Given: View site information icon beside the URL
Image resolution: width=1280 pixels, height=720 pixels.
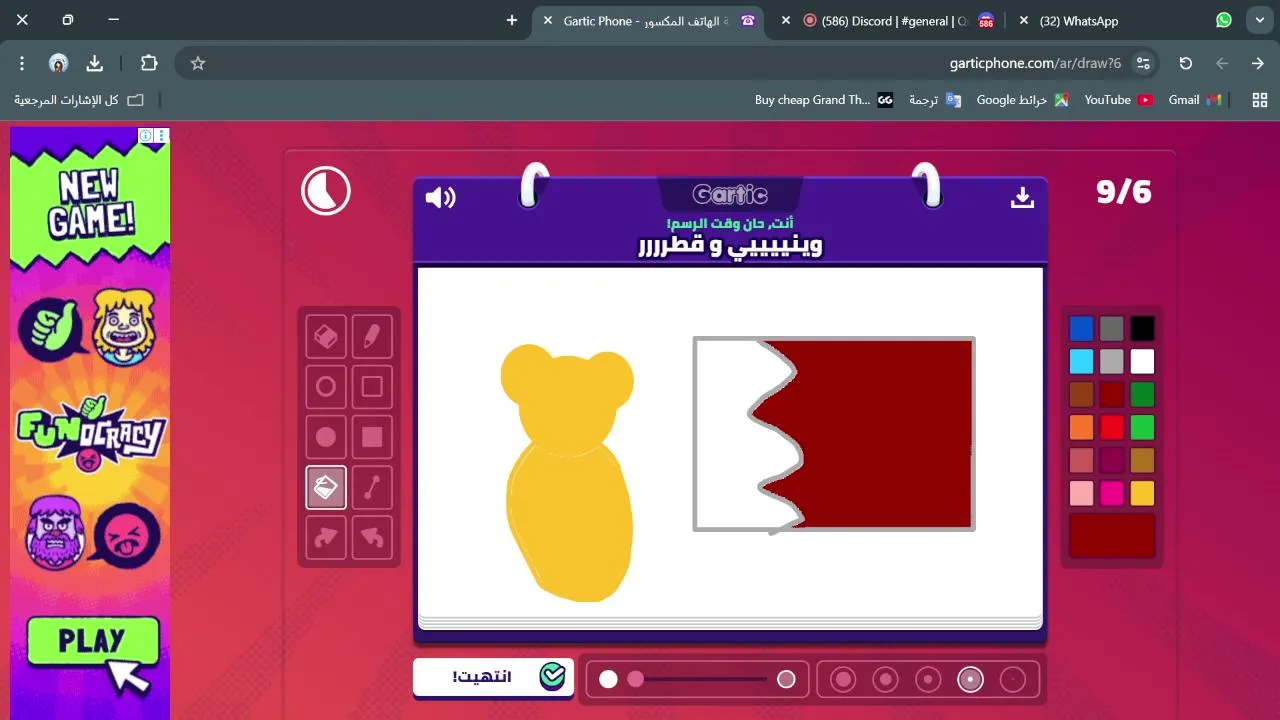Looking at the screenshot, I should [x=1143, y=63].
